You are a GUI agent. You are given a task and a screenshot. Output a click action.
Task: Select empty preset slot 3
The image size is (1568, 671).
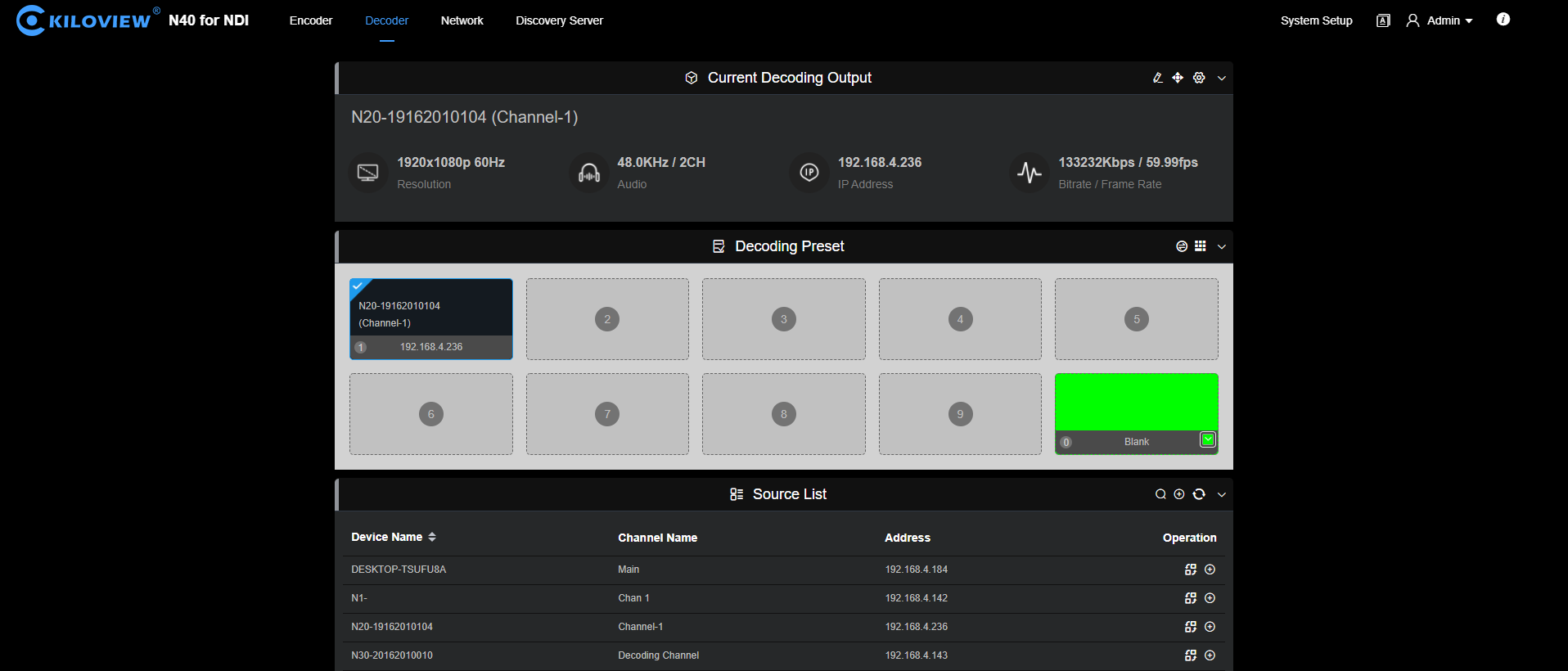pyautogui.click(x=784, y=319)
